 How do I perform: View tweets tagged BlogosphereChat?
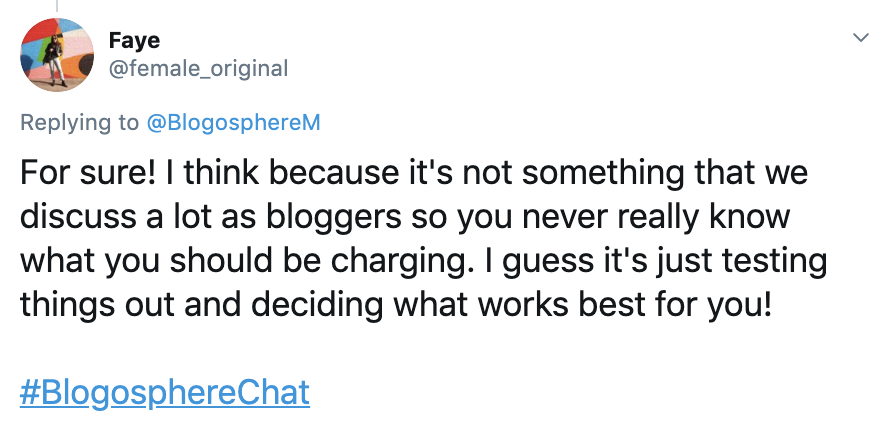(165, 392)
